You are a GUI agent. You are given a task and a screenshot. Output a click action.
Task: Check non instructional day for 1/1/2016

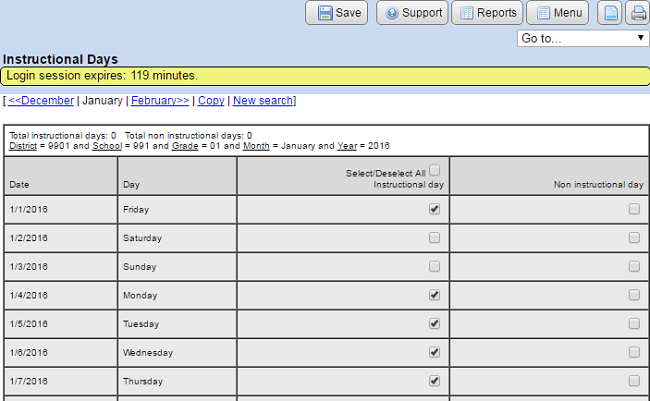[634, 210]
